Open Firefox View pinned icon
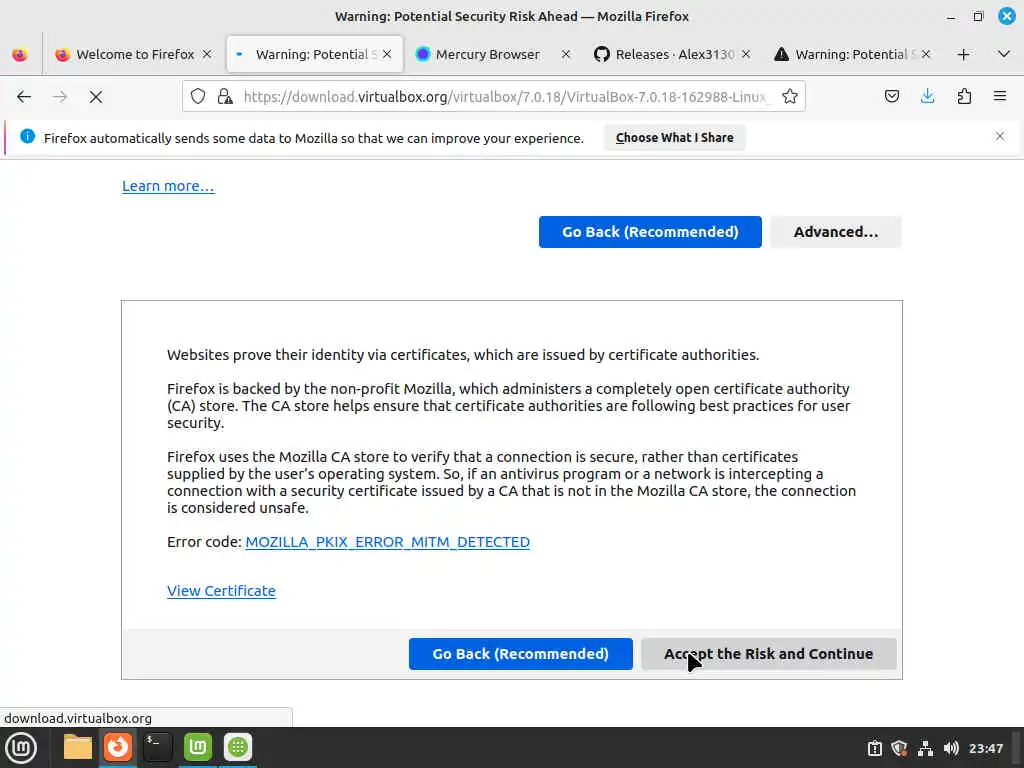This screenshot has height=768, width=1024. pos(20,54)
